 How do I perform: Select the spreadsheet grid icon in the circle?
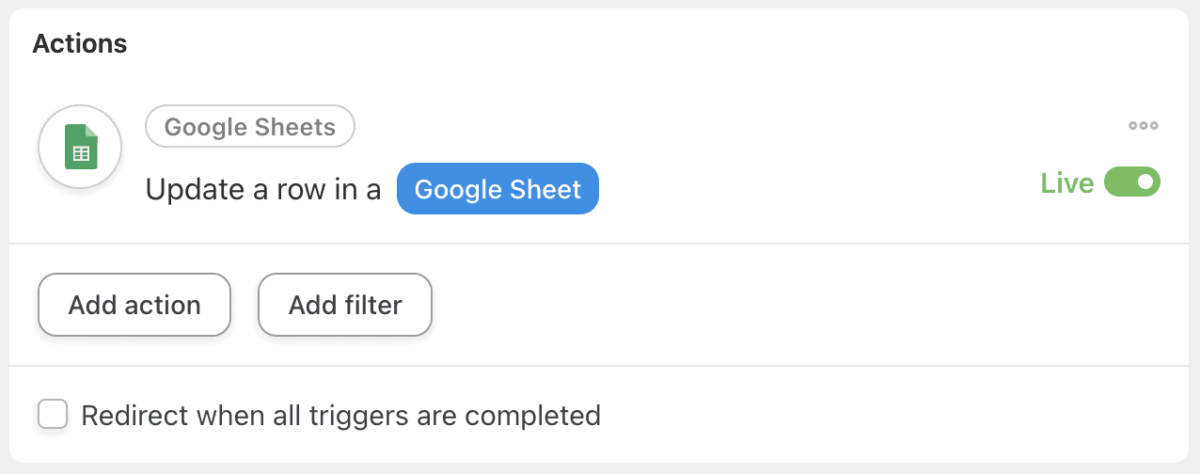pos(80,148)
